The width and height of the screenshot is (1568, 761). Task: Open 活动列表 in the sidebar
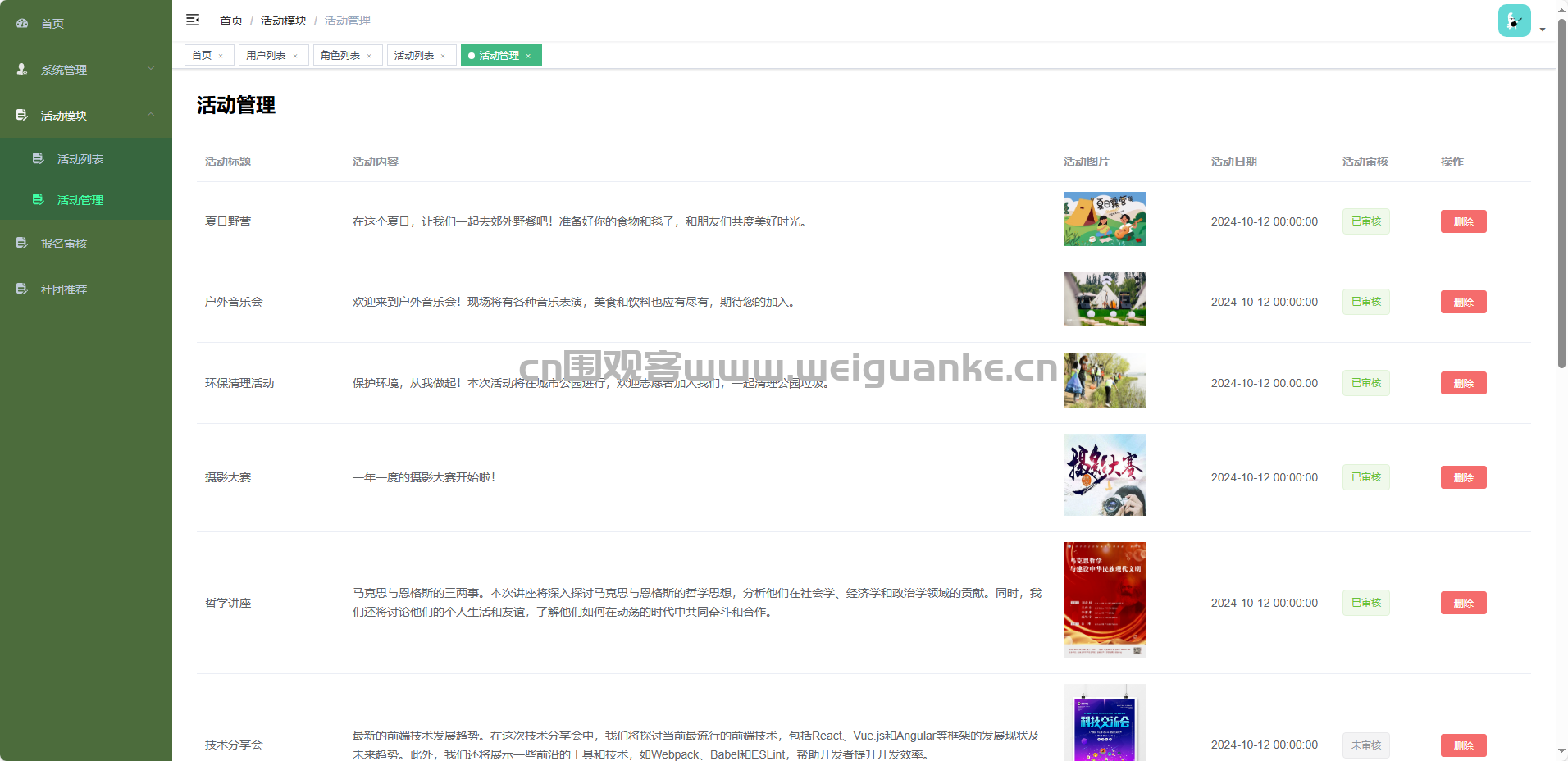point(80,159)
